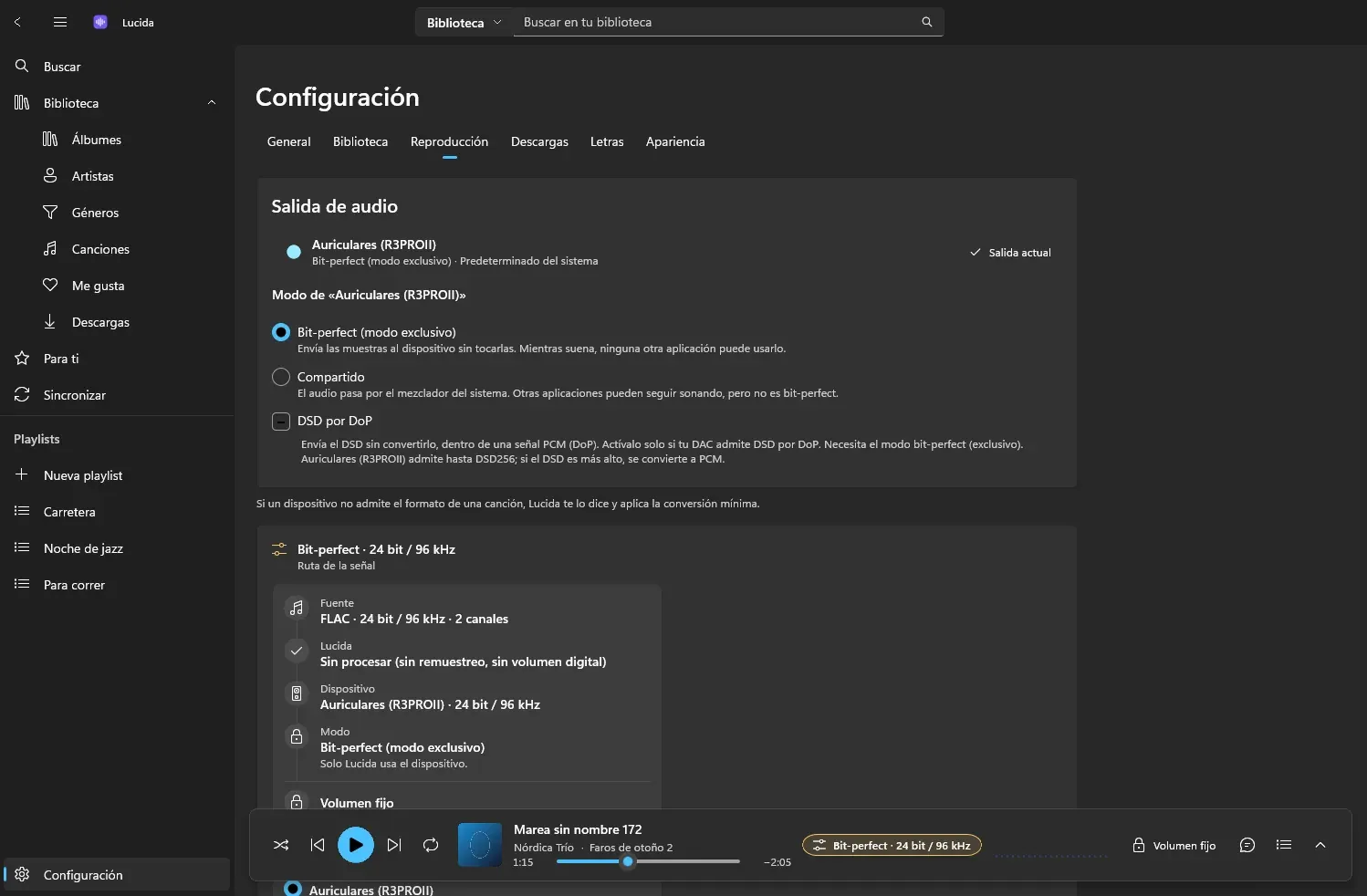Open Configuración in the sidebar
The width and height of the screenshot is (1367, 896).
(117, 874)
